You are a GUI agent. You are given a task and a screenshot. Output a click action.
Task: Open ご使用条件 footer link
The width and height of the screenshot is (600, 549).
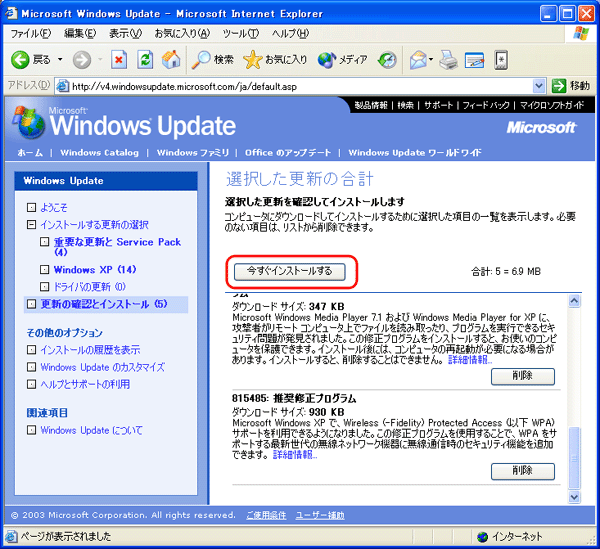click(266, 515)
